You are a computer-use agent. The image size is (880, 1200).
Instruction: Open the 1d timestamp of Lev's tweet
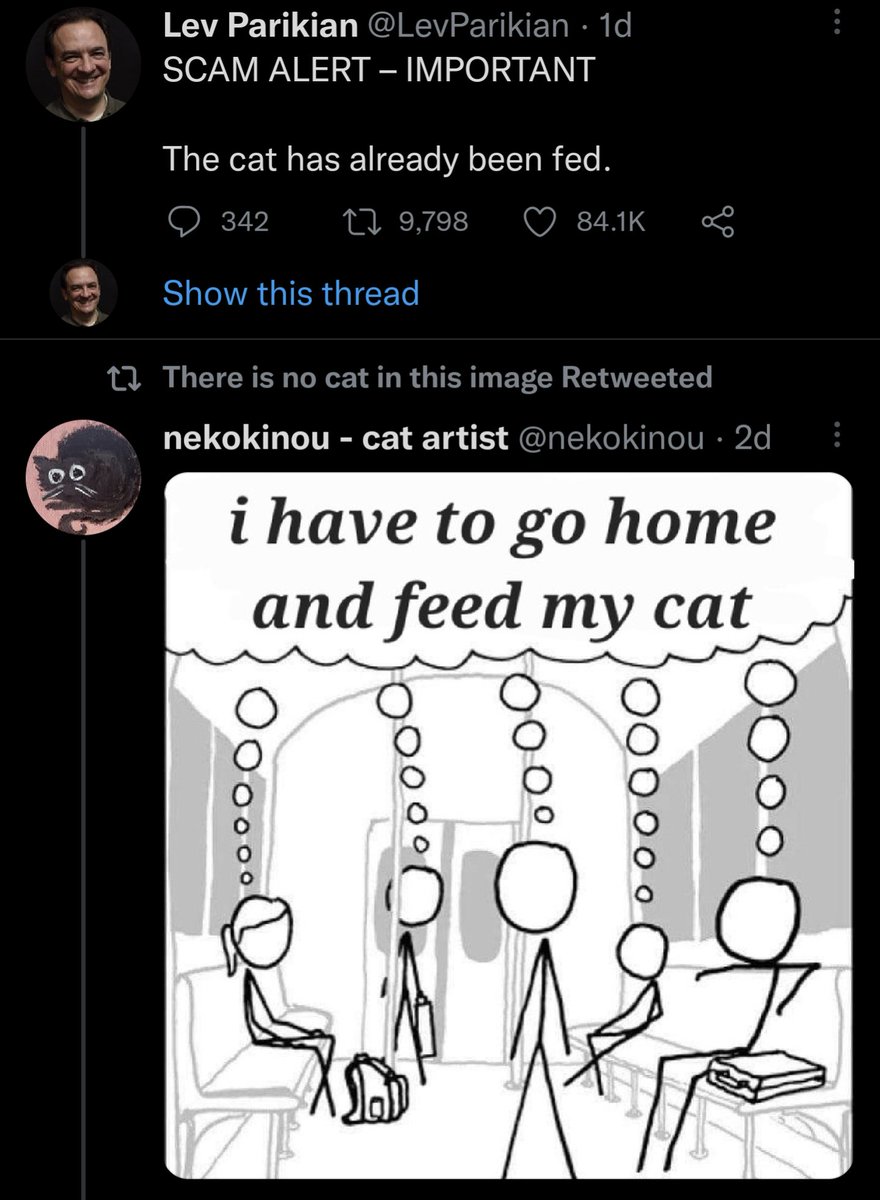click(x=614, y=27)
